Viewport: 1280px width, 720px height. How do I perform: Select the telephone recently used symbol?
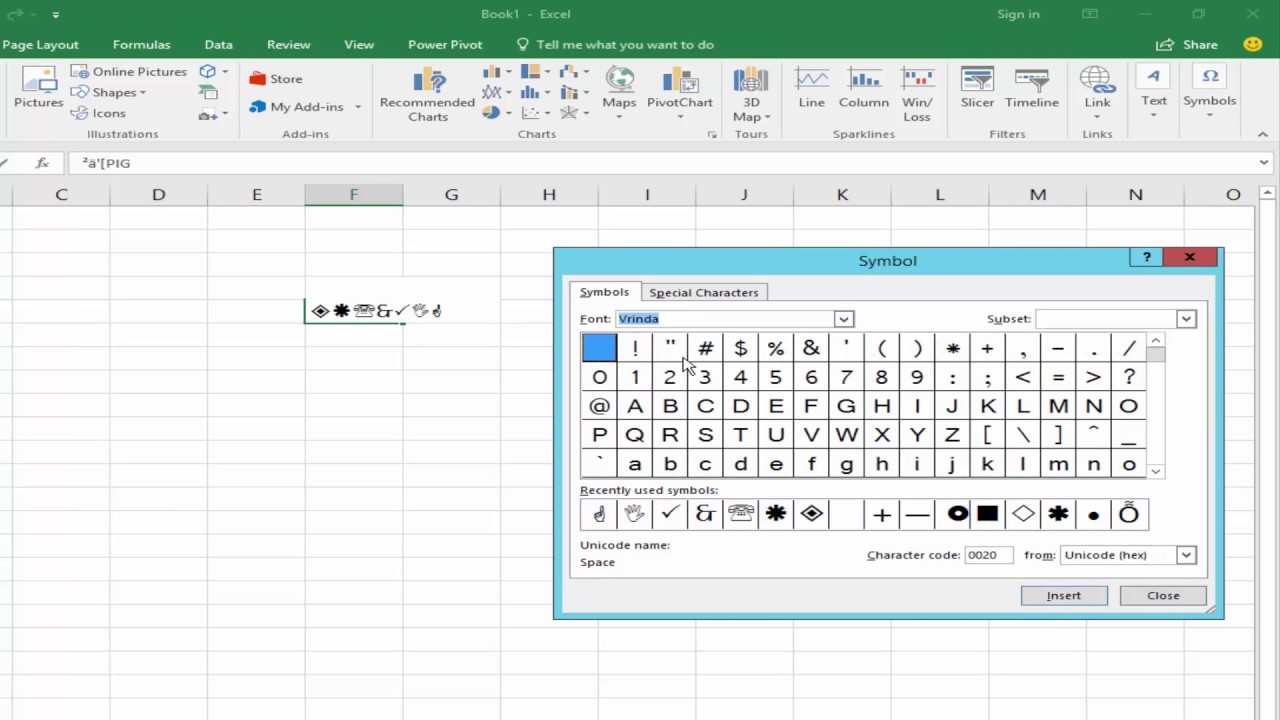pos(740,514)
